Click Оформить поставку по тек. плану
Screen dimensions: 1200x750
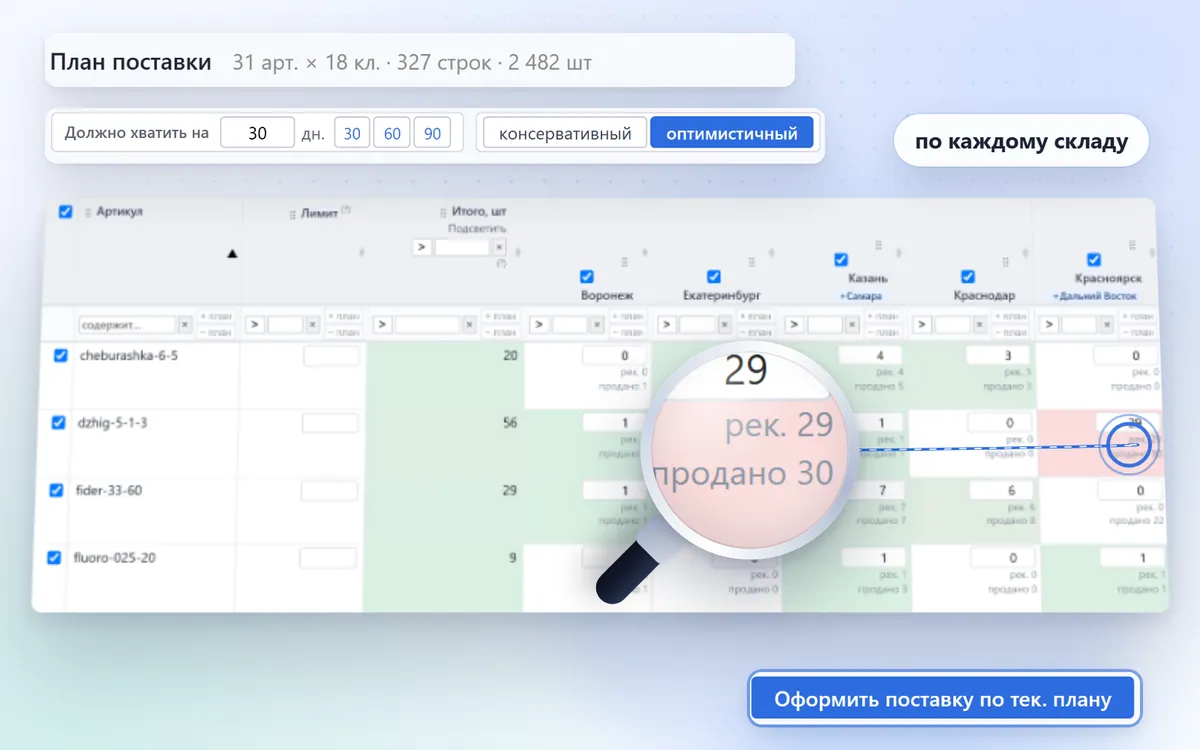click(x=943, y=699)
